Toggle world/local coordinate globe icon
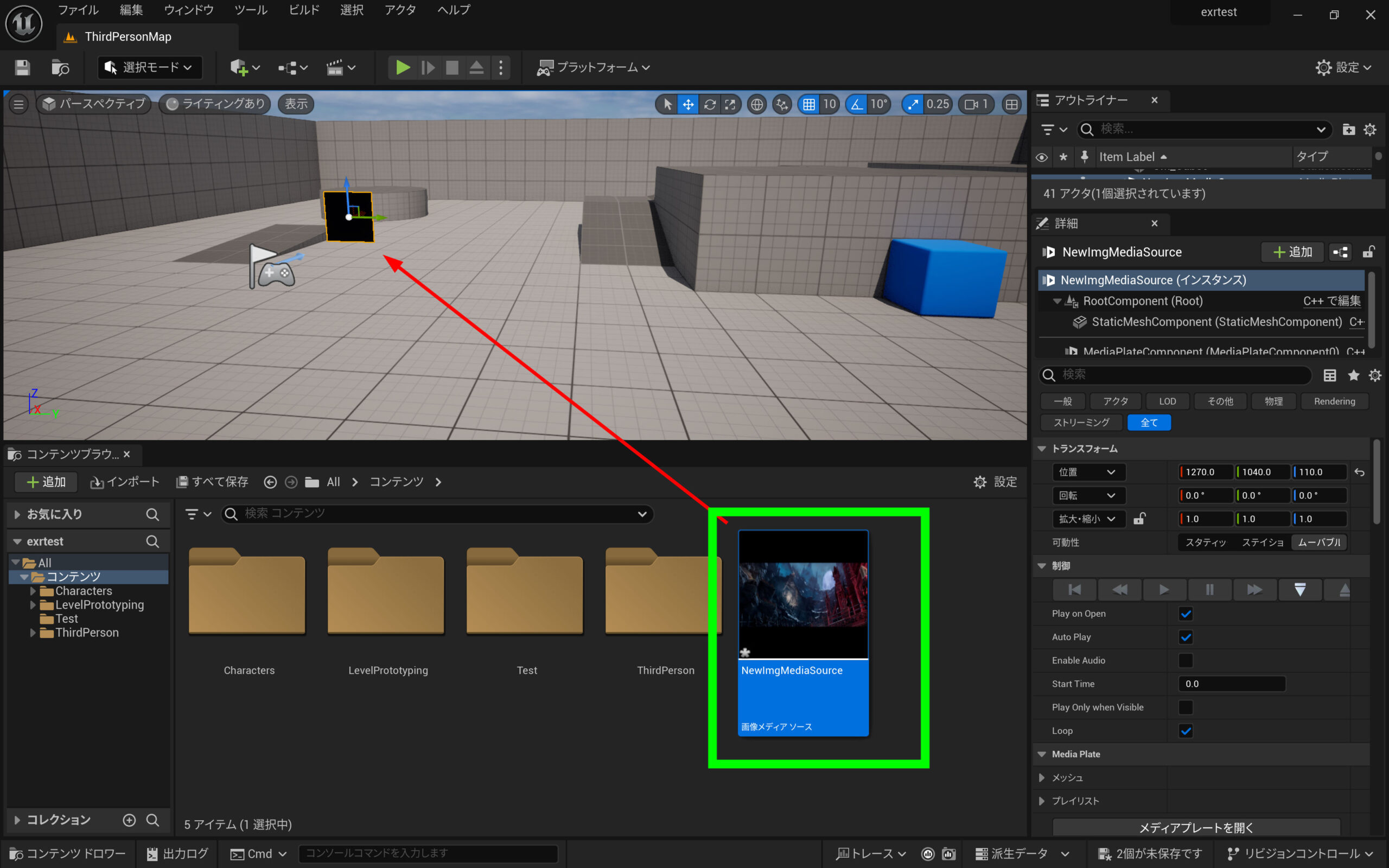Screen dimensions: 1389x868 click(757, 105)
